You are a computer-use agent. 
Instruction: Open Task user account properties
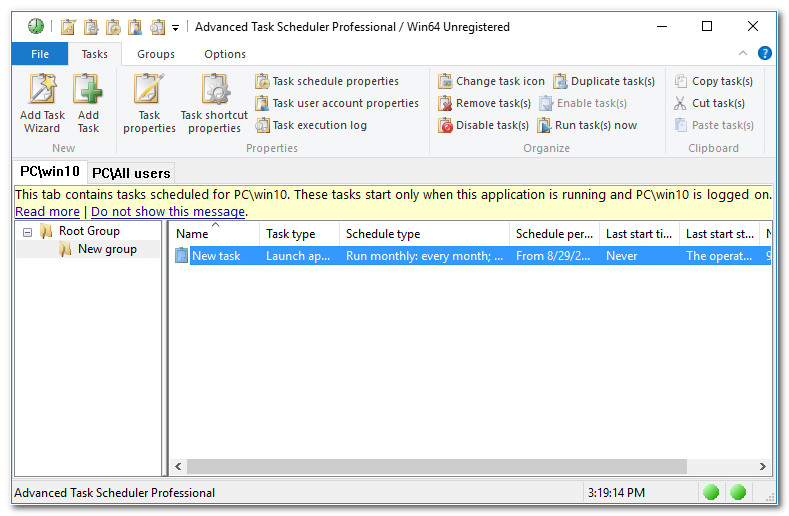337,103
